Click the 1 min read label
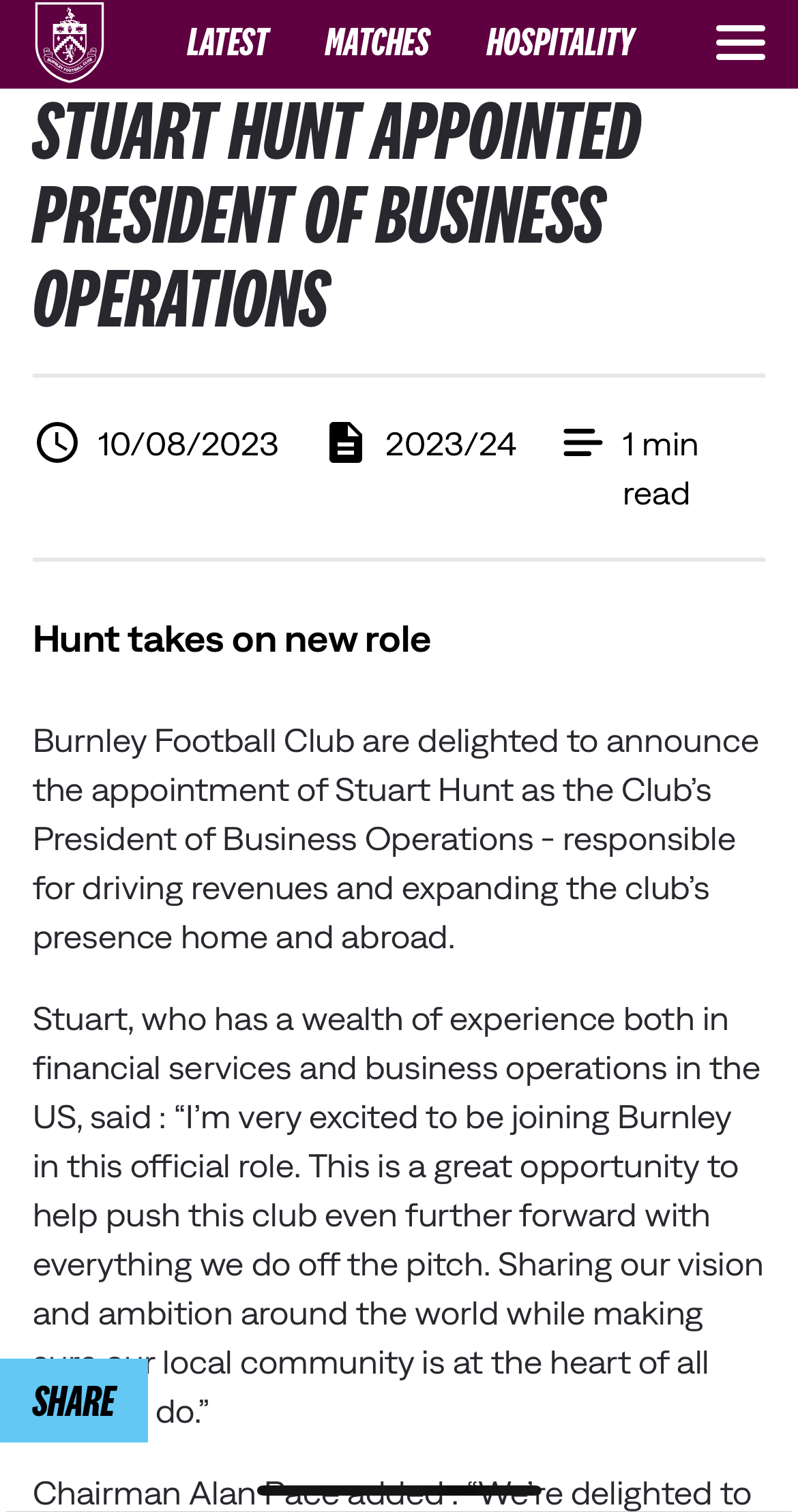The height and width of the screenshot is (1512, 798). tap(660, 468)
